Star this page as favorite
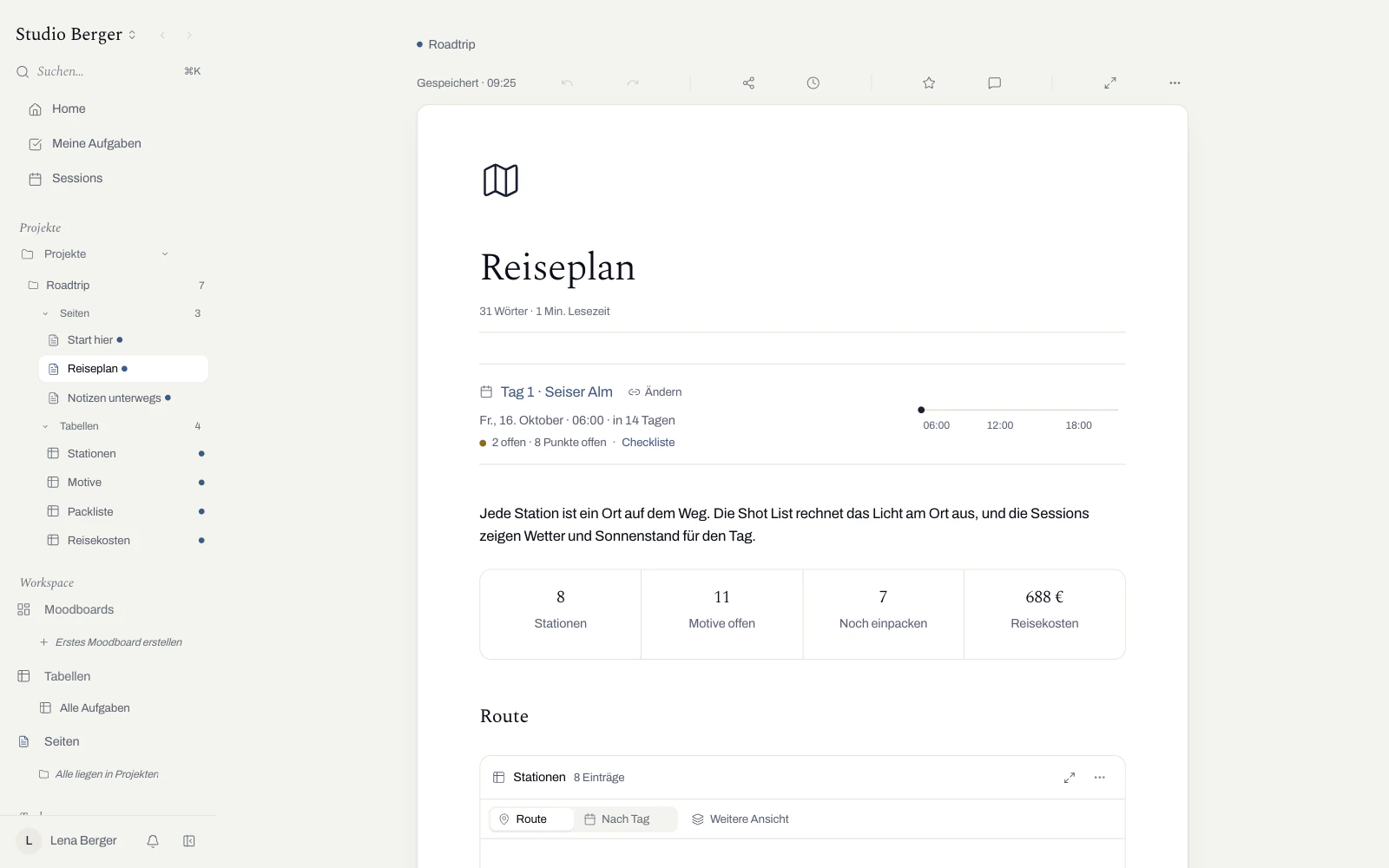This screenshot has height=868, width=1389. [x=929, y=83]
